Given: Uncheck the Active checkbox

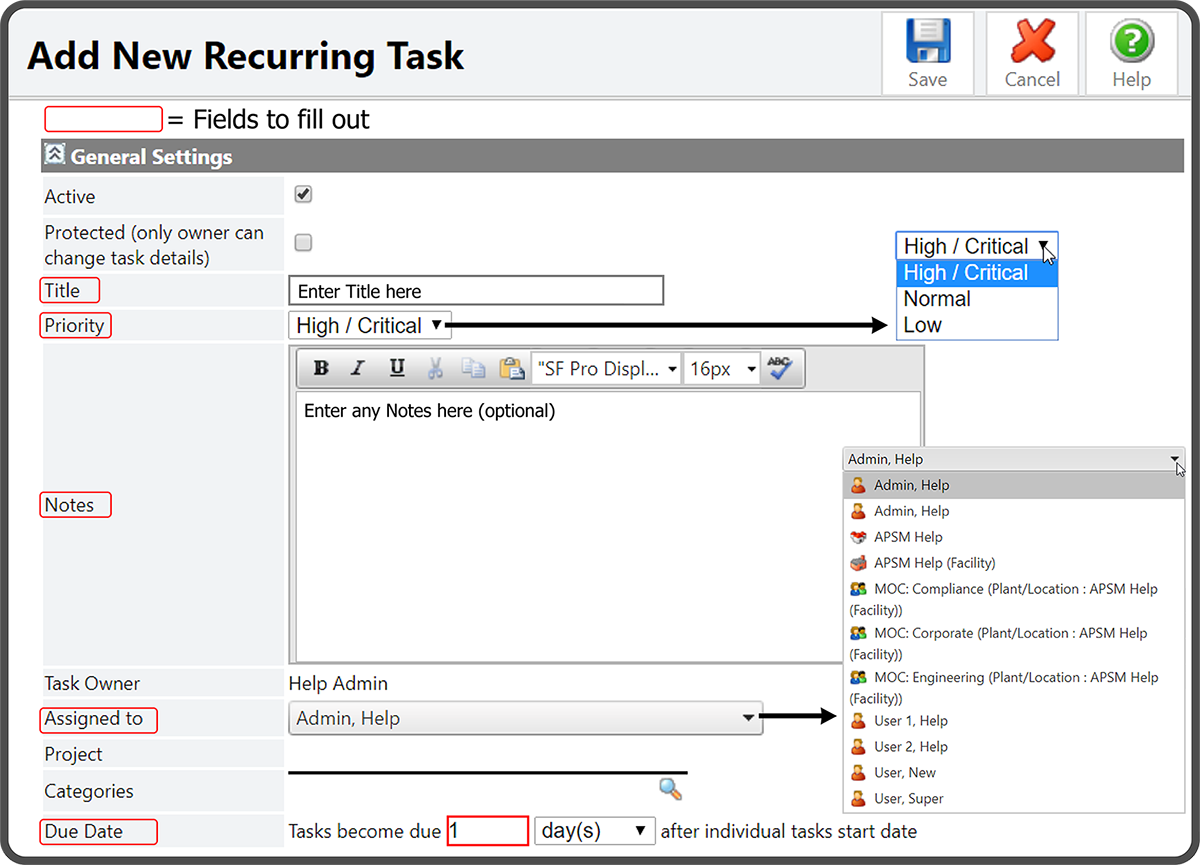Looking at the screenshot, I should (x=304, y=194).
